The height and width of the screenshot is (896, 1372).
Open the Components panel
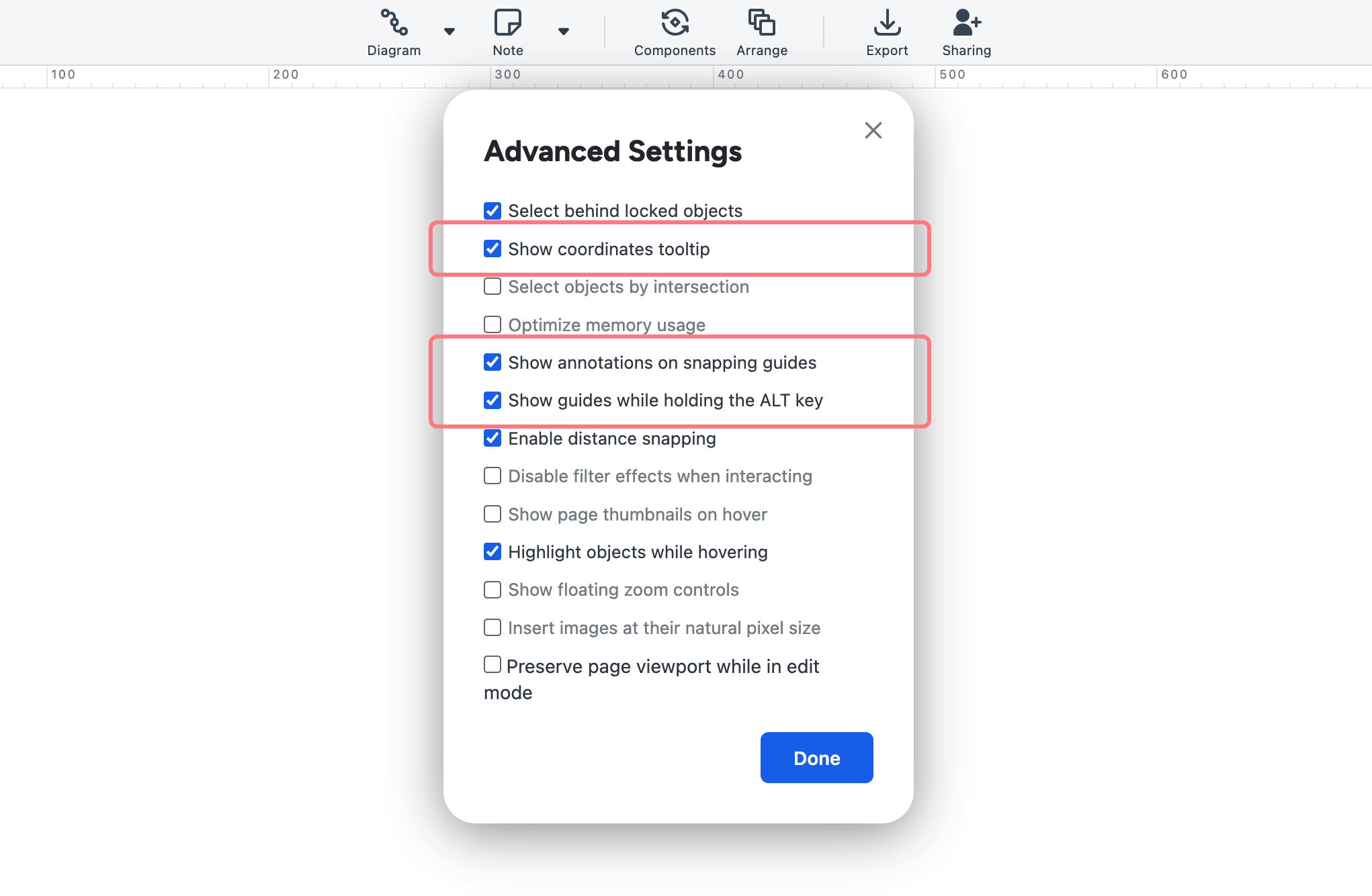[x=675, y=32]
